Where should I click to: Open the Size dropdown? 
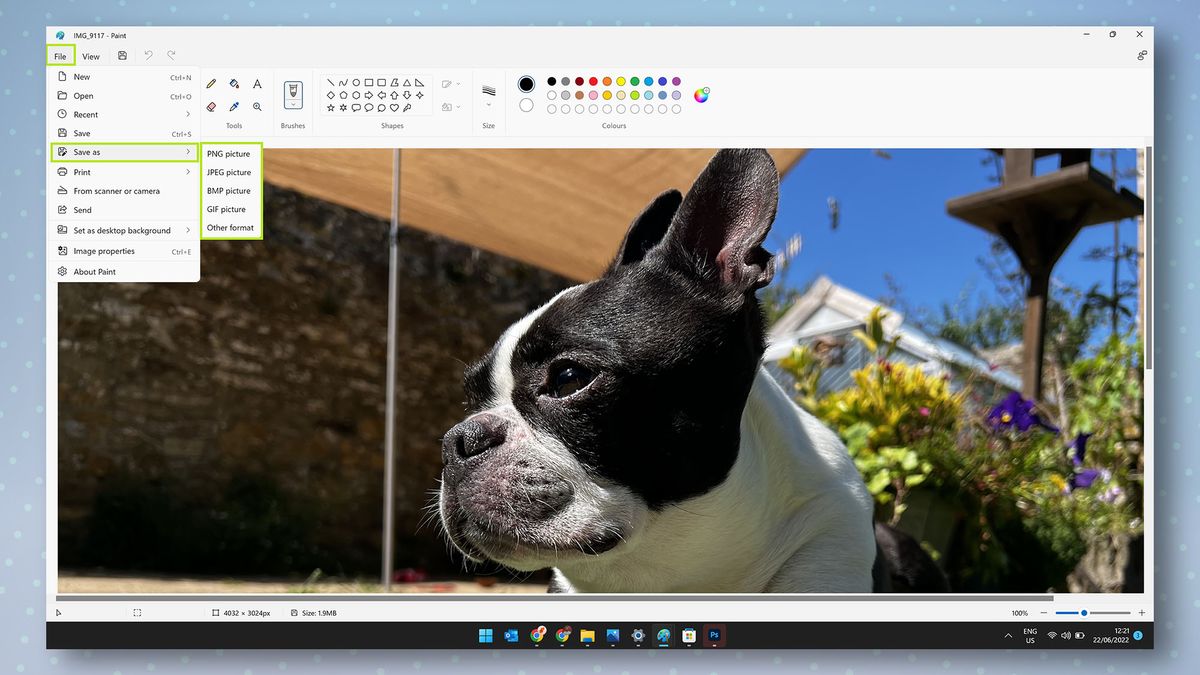(x=489, y=104)
